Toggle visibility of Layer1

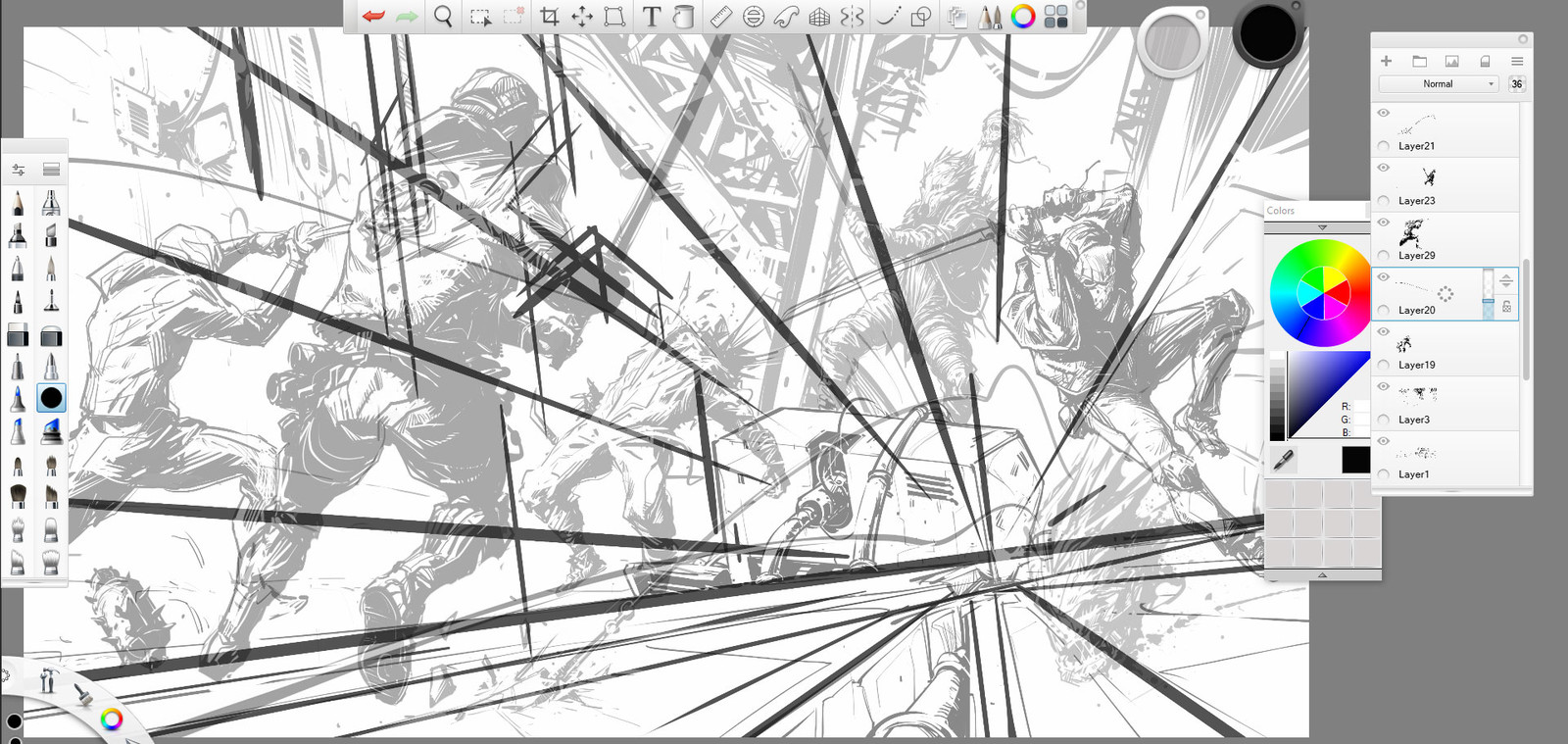point(1384,441)
